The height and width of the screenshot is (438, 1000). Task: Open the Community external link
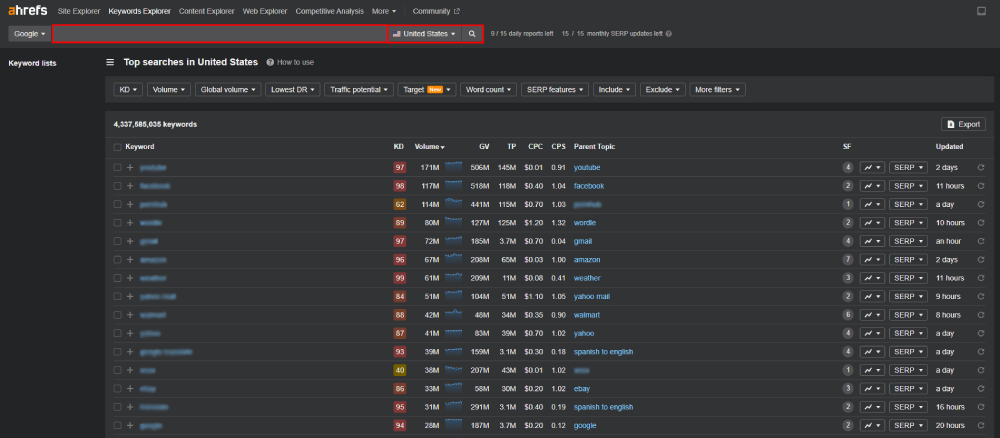(x=436, y=11)
